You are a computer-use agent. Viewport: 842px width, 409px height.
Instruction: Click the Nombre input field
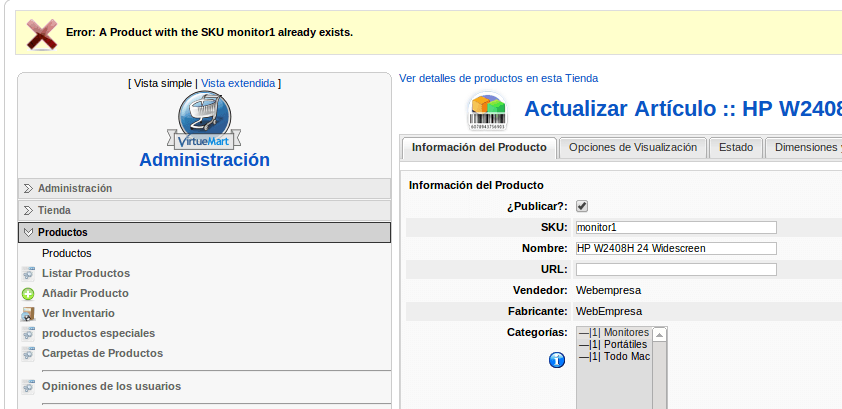(x=676, y=249)
